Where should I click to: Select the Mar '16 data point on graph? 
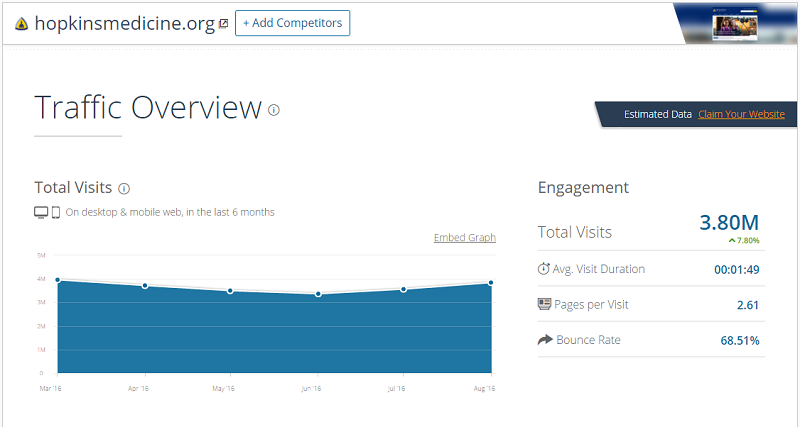[58, 280]
